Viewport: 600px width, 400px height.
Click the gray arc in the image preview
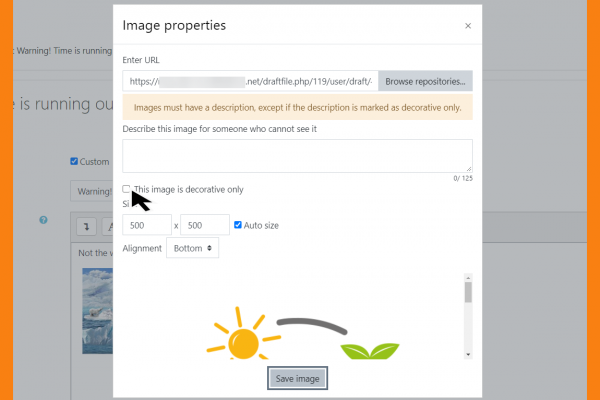click(311, 324)
